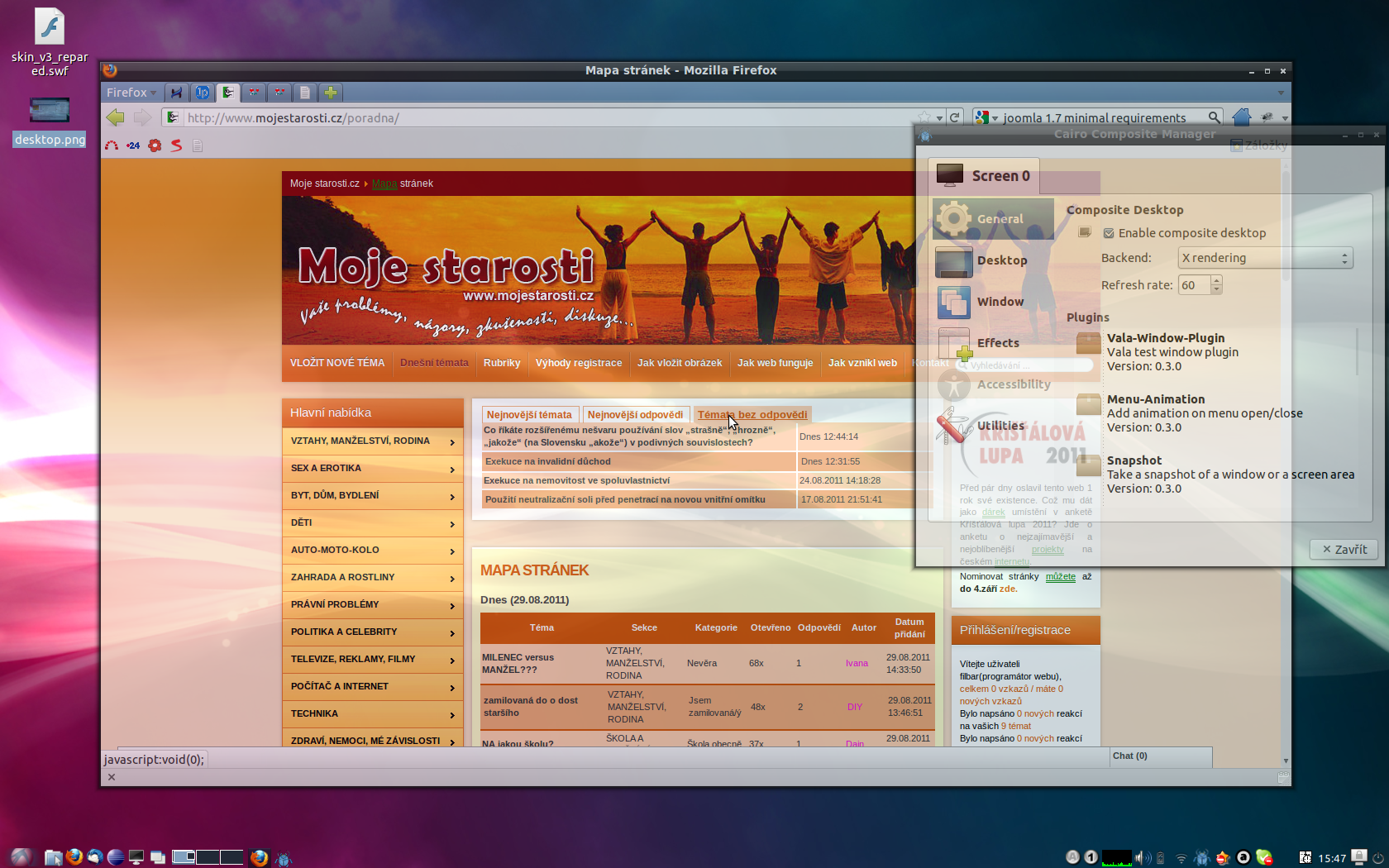Open Výhody registrace menu item
The height and width of the screenshot is (868, 1389).
(579, 363)
